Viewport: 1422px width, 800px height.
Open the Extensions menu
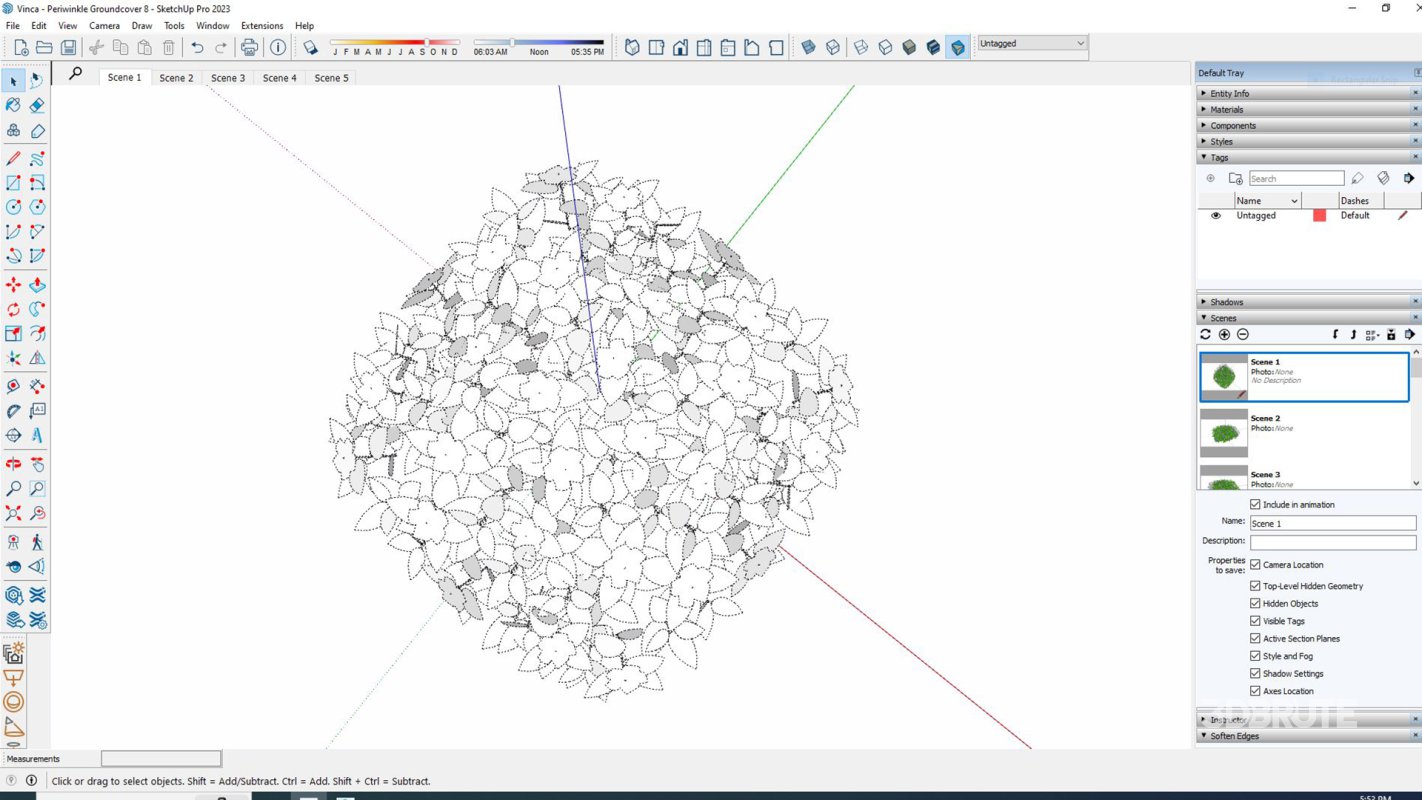pyautogui.click(x=261, y=26)
